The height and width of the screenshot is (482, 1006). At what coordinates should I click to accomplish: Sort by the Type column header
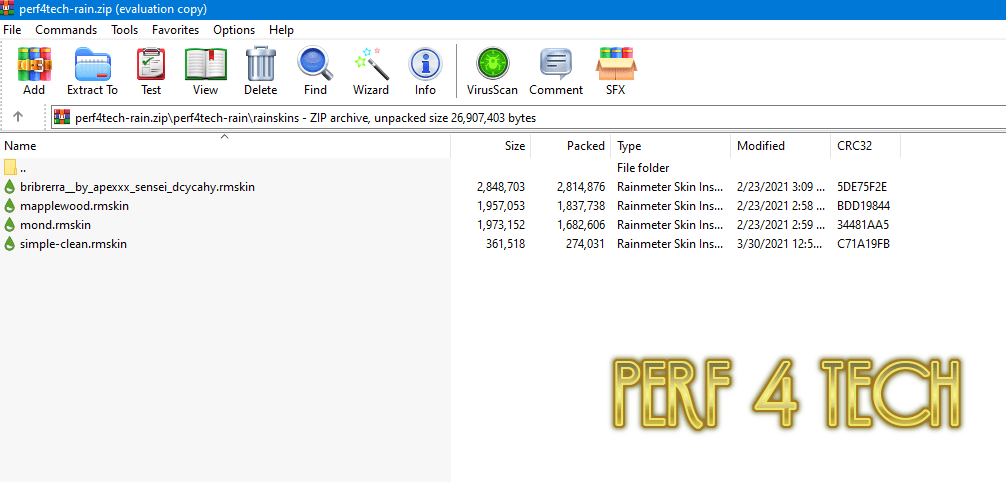[x=670, y=146]
